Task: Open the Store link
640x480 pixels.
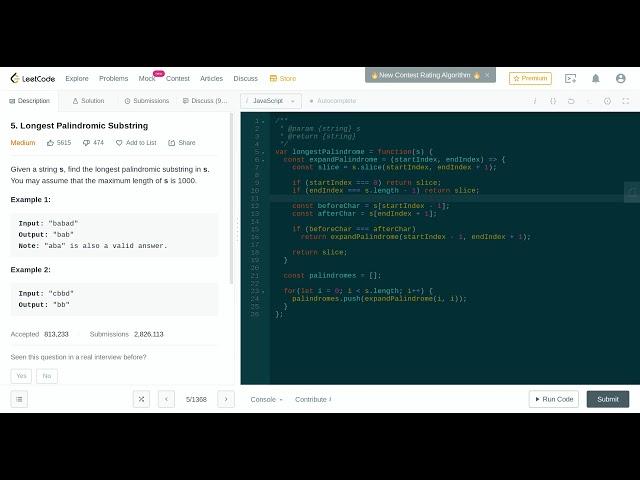Action: 283,78
